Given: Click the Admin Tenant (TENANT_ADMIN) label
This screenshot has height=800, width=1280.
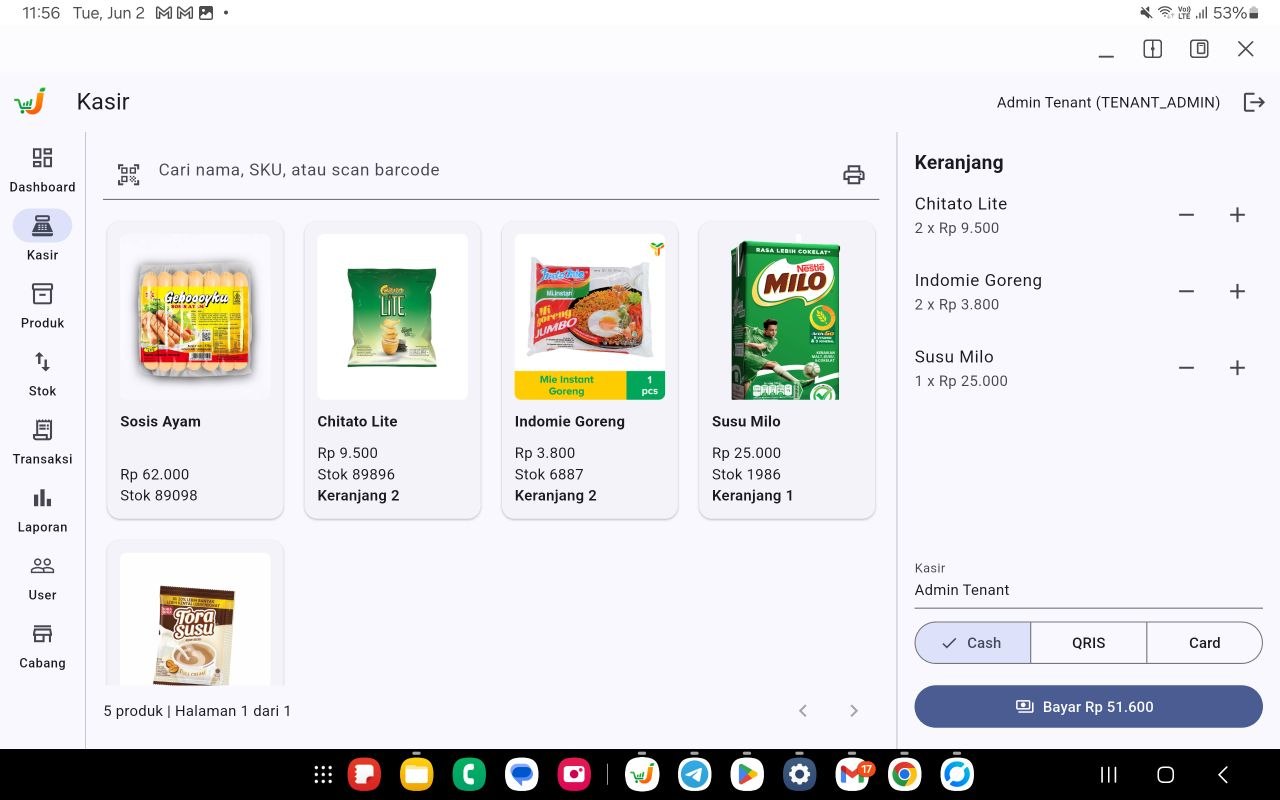Looking at the screenshot, I should click(1108, 103).
